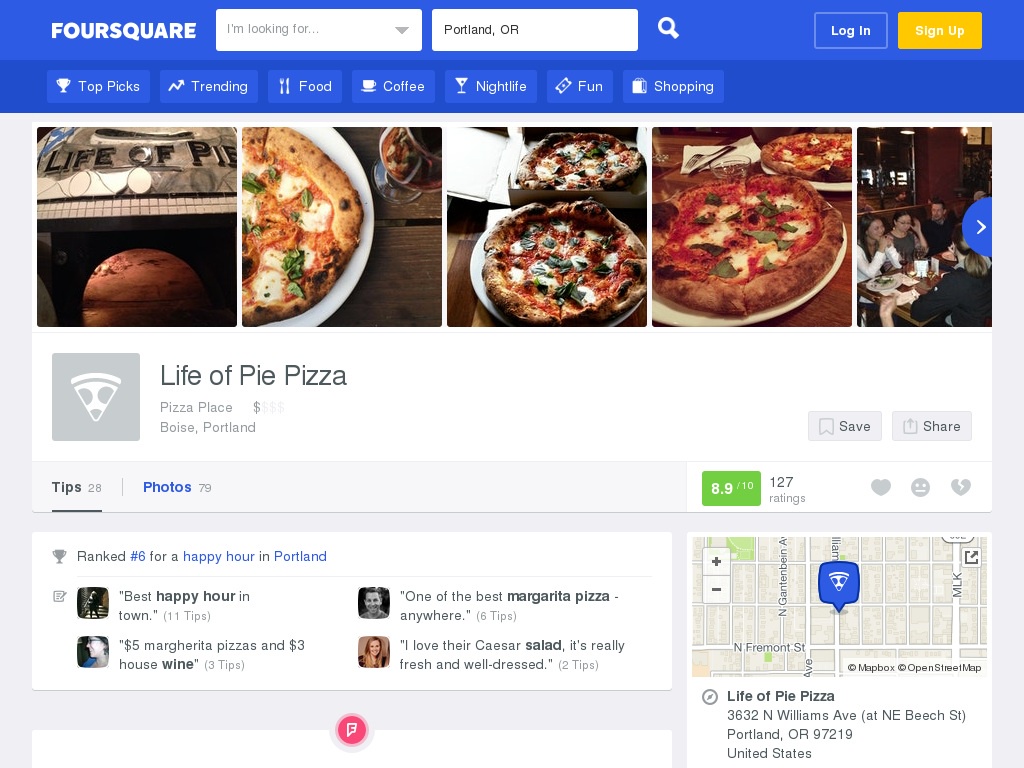Open the happy hour link

pyautogui.click(x=219, y=556)
